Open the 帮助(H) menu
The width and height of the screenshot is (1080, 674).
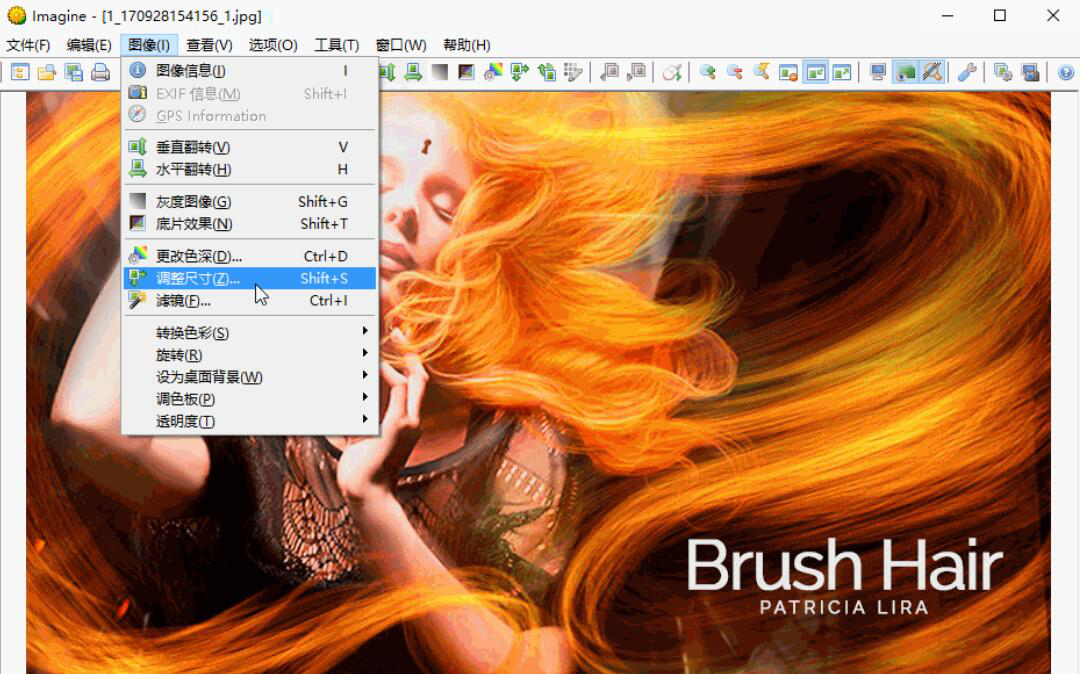[x=466, y=45]
